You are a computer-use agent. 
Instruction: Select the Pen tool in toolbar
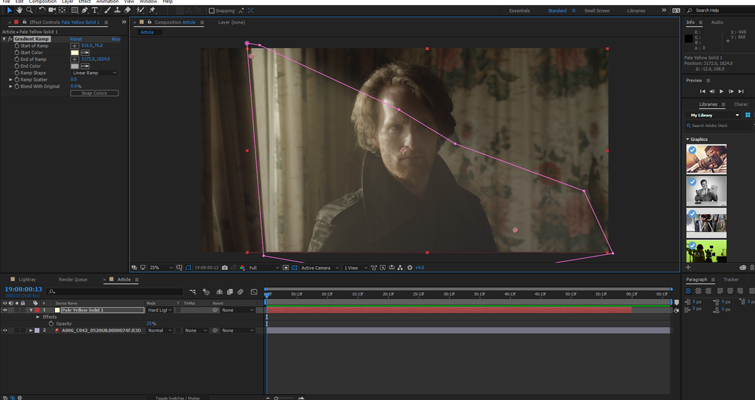point(85,10)
